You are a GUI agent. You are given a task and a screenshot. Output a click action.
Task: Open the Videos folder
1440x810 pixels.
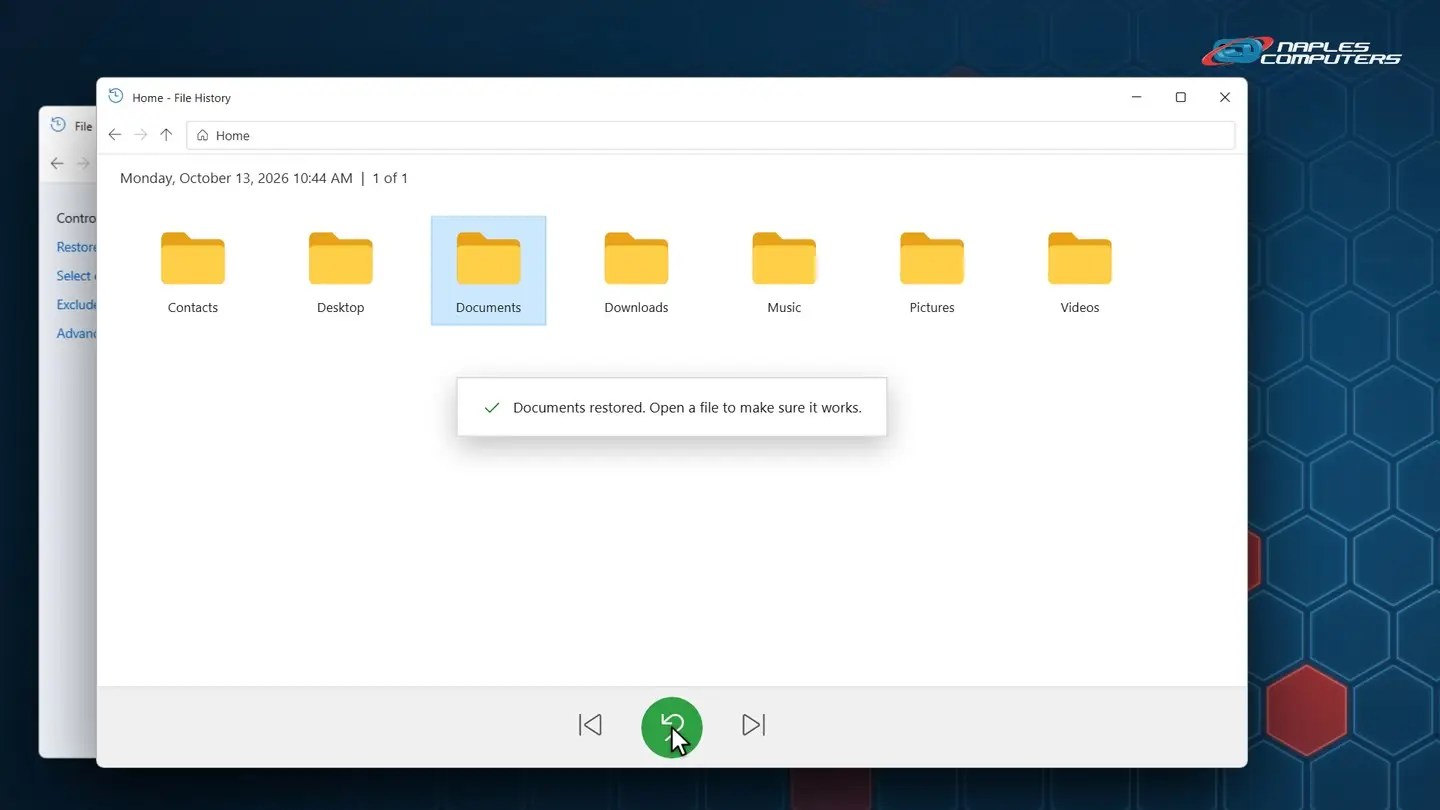coord(1080,271)
